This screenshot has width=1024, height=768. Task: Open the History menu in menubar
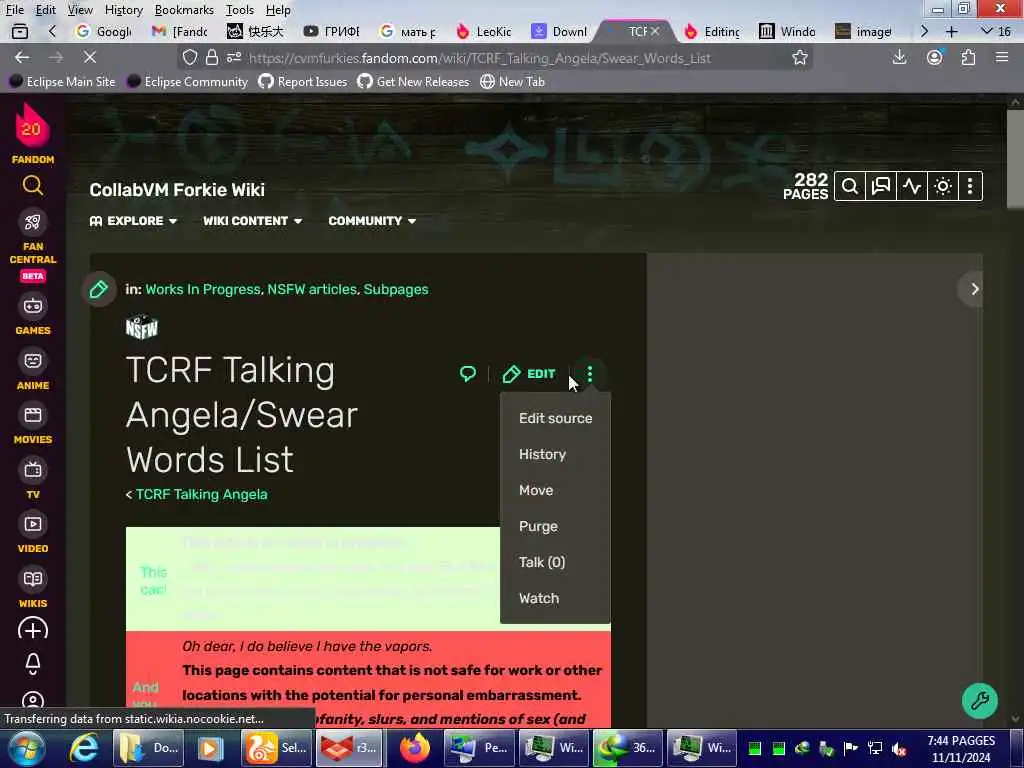click(123, 10)
